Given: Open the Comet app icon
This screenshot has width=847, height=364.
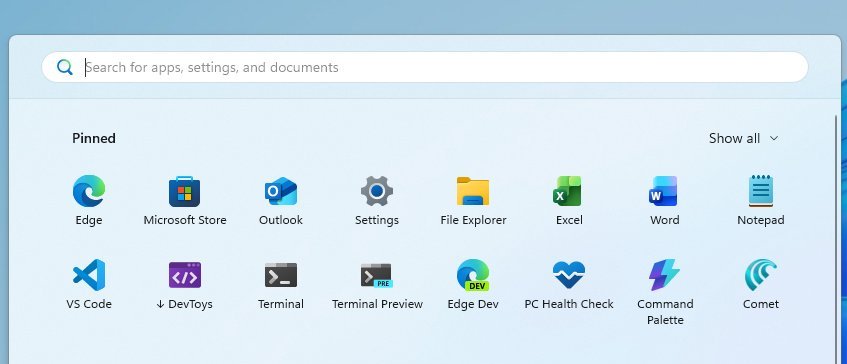Looking at the screenshot, I should [761, 275].
